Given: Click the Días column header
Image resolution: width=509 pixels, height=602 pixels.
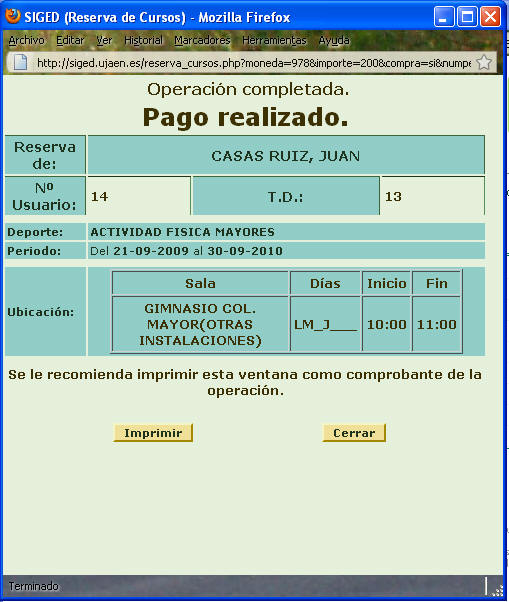Looking at the screenshot, I should (x=325, y=283).
